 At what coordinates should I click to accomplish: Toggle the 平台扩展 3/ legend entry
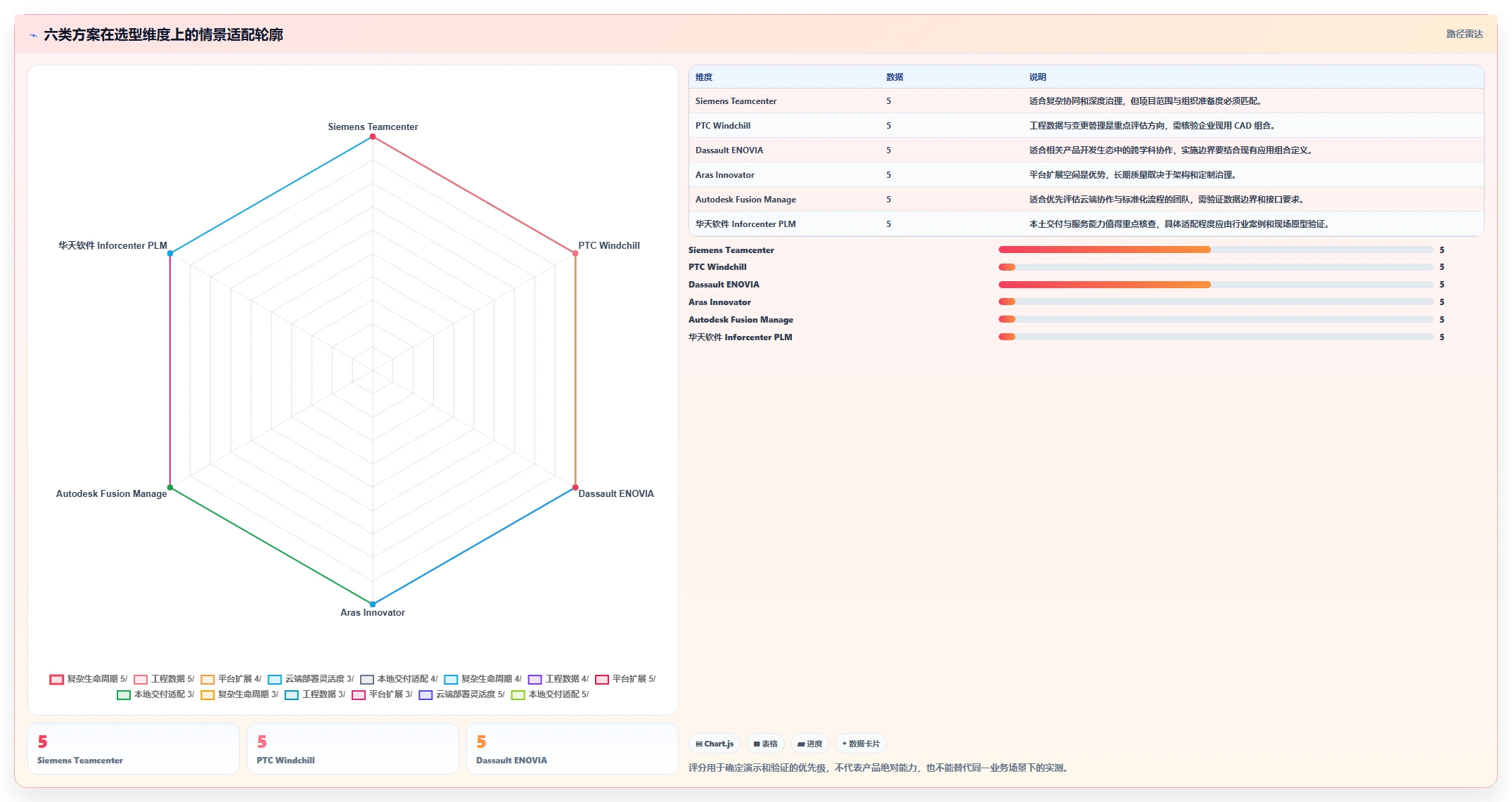click(382, 694)
